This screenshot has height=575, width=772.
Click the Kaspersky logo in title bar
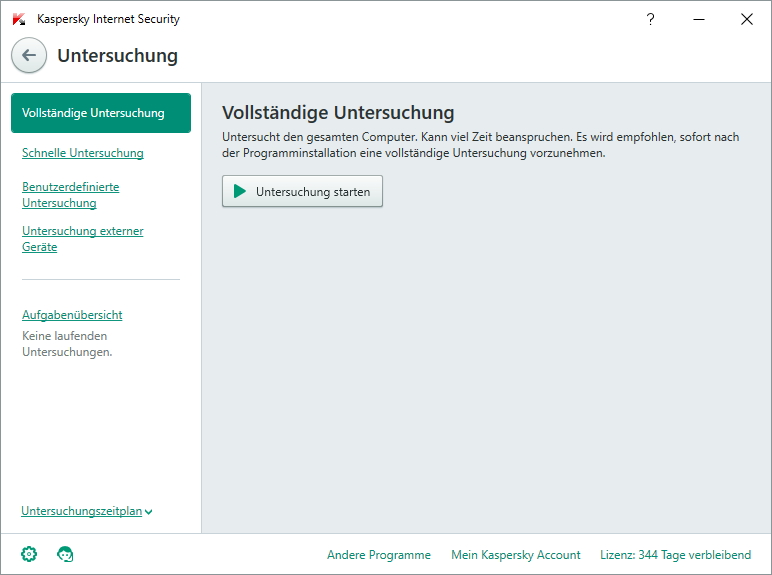pyautogui.click(x=19, y=19)
